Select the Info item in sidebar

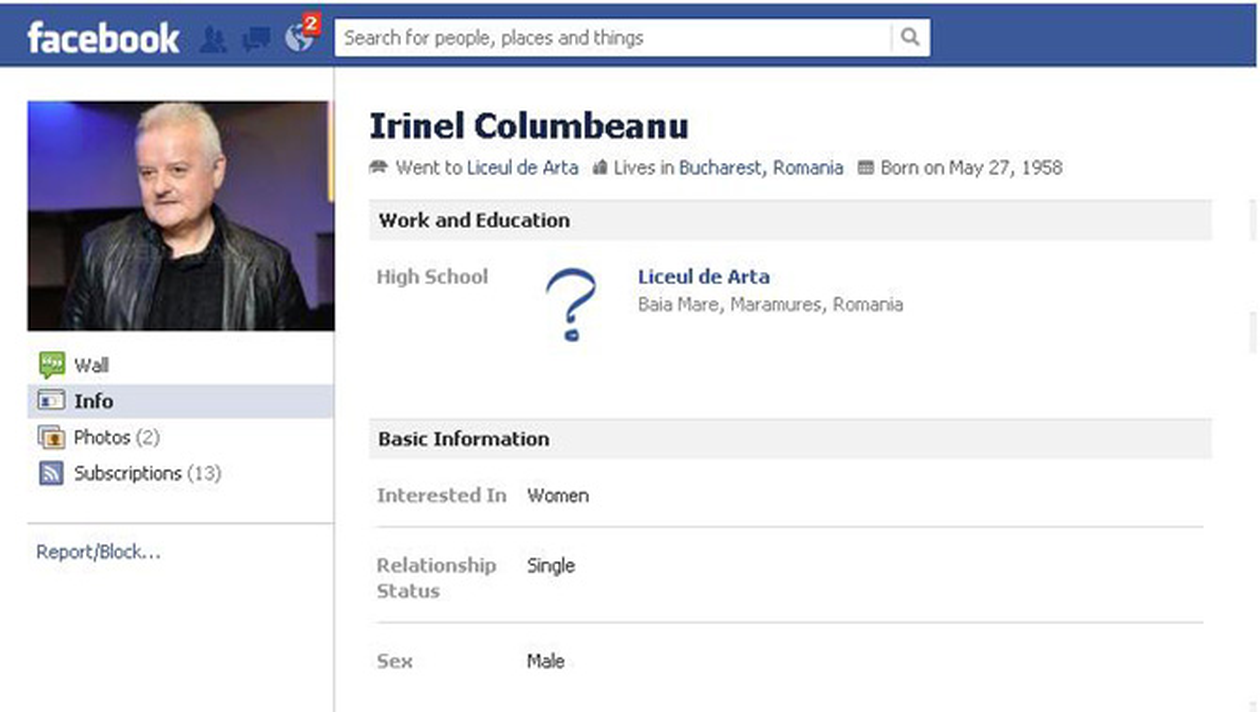pos(93,401)
